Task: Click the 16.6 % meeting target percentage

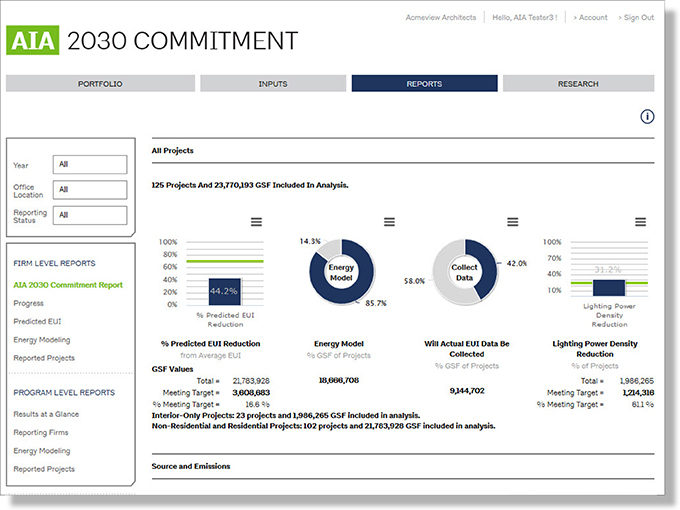Action: pos(258,404)
